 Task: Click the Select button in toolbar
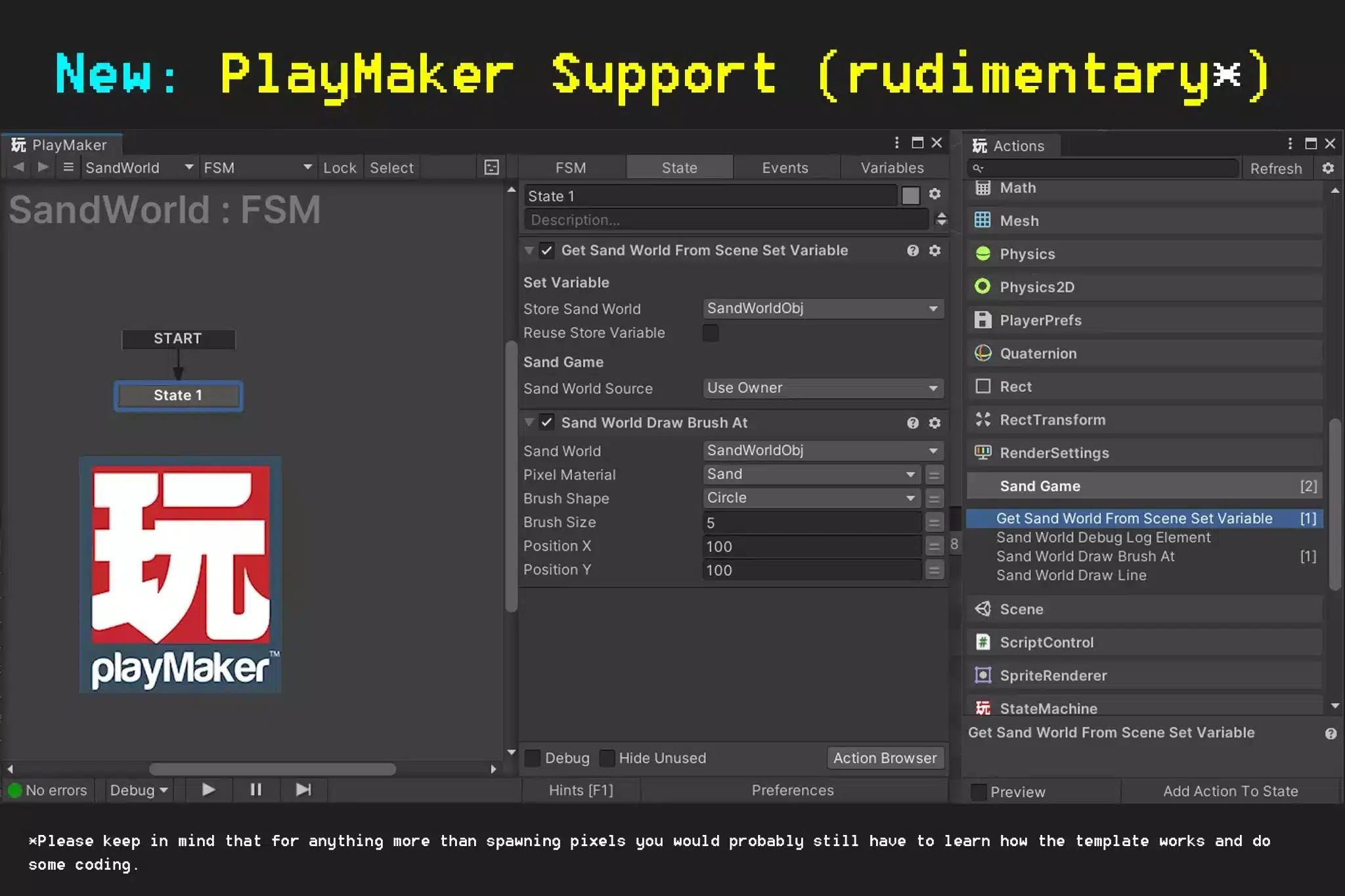click(x=391, y=168)
